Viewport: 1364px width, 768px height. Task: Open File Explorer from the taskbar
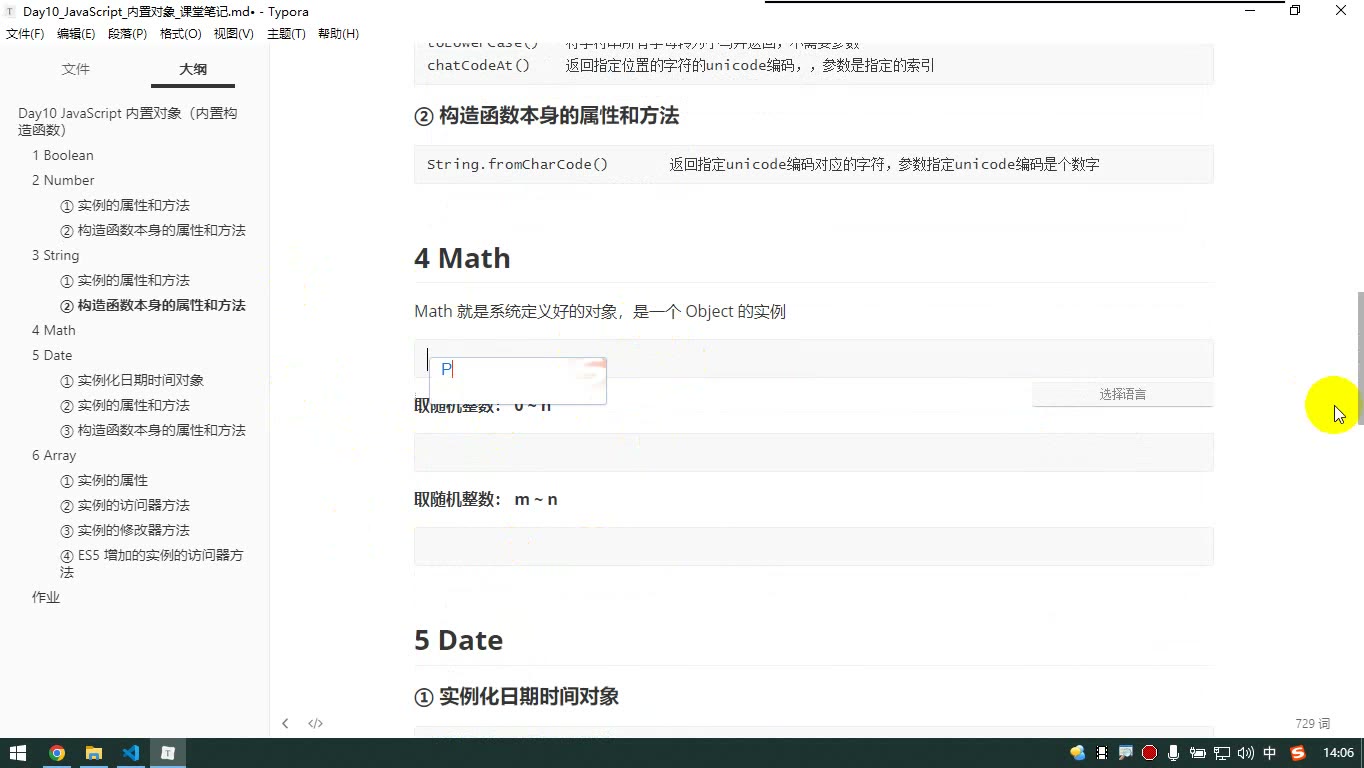94,753
